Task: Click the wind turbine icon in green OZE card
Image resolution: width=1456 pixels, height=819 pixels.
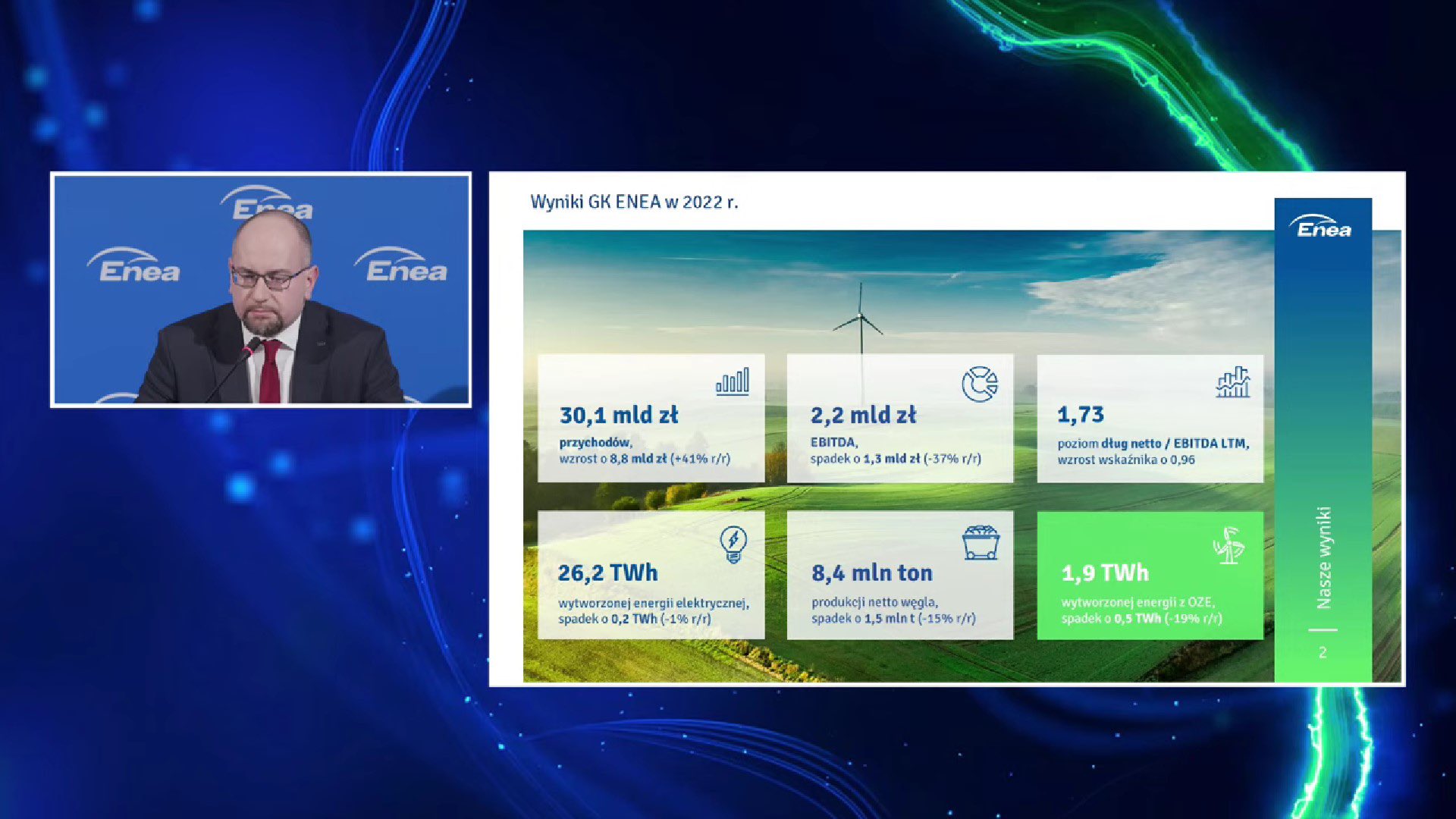Action: pos(1228,545)
